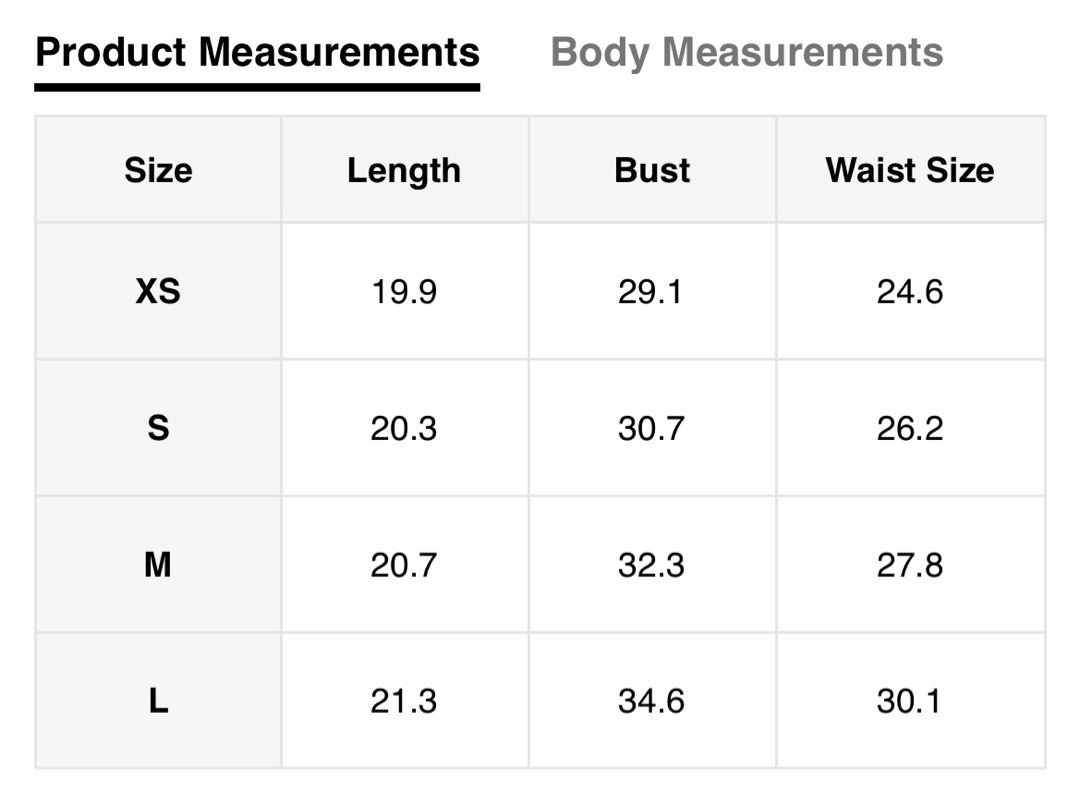
Task: Click the Waist Size column header
Action: point(910,170)
